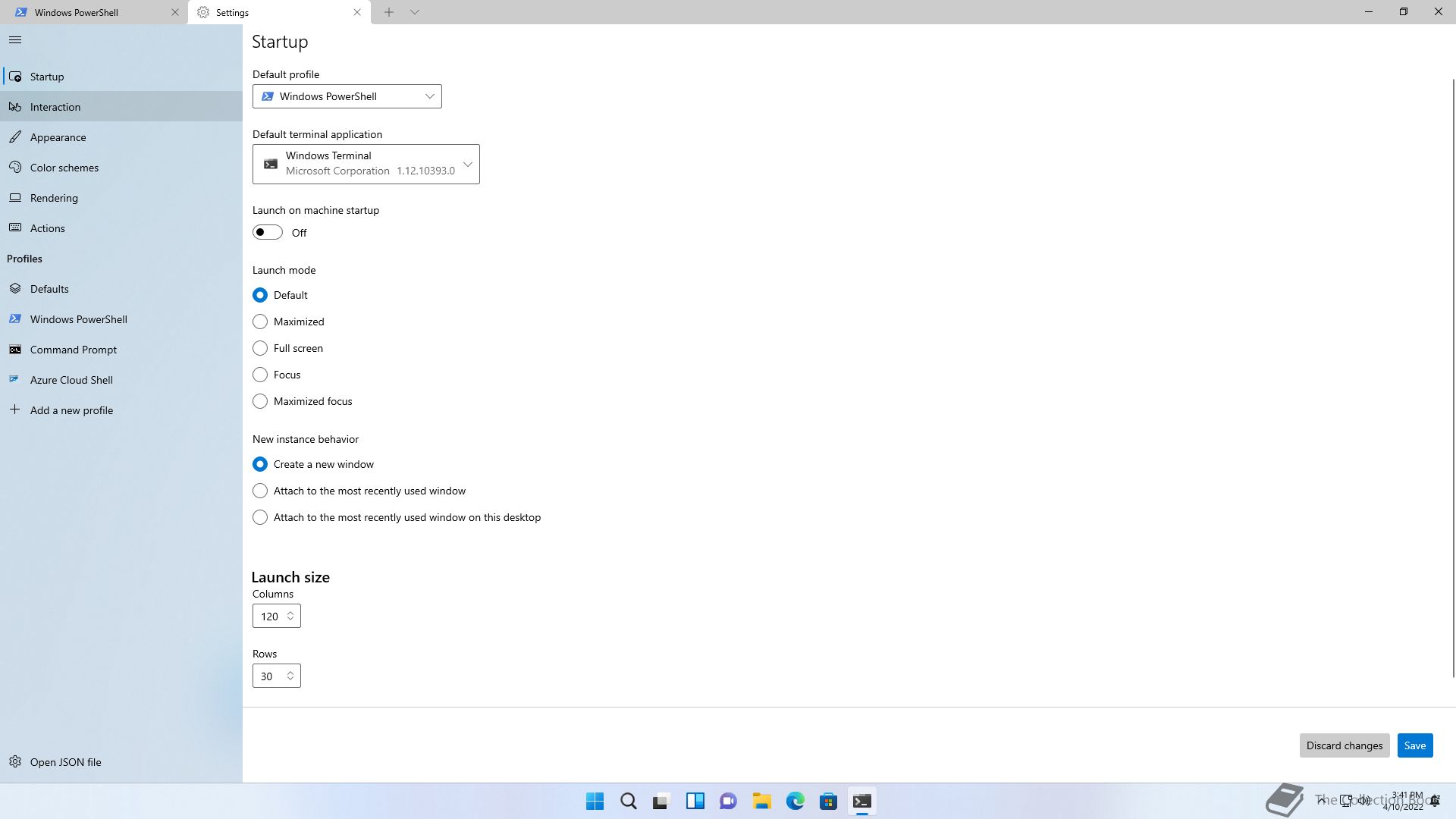Toggle Launch on machine startup switch
Screen dimensions: 1456x819
268,232
